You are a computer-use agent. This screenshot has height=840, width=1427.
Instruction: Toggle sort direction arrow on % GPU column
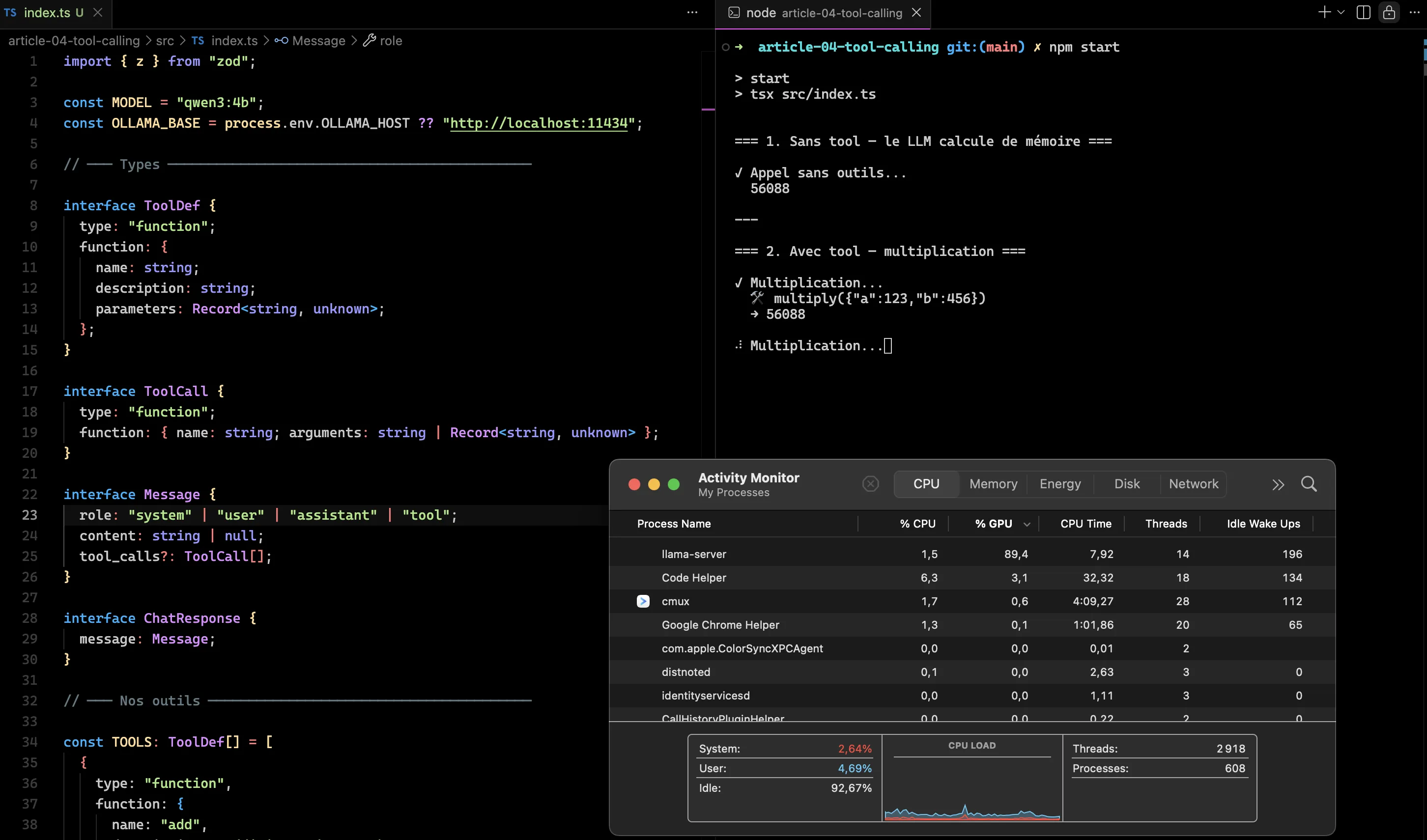point(1027,525)
